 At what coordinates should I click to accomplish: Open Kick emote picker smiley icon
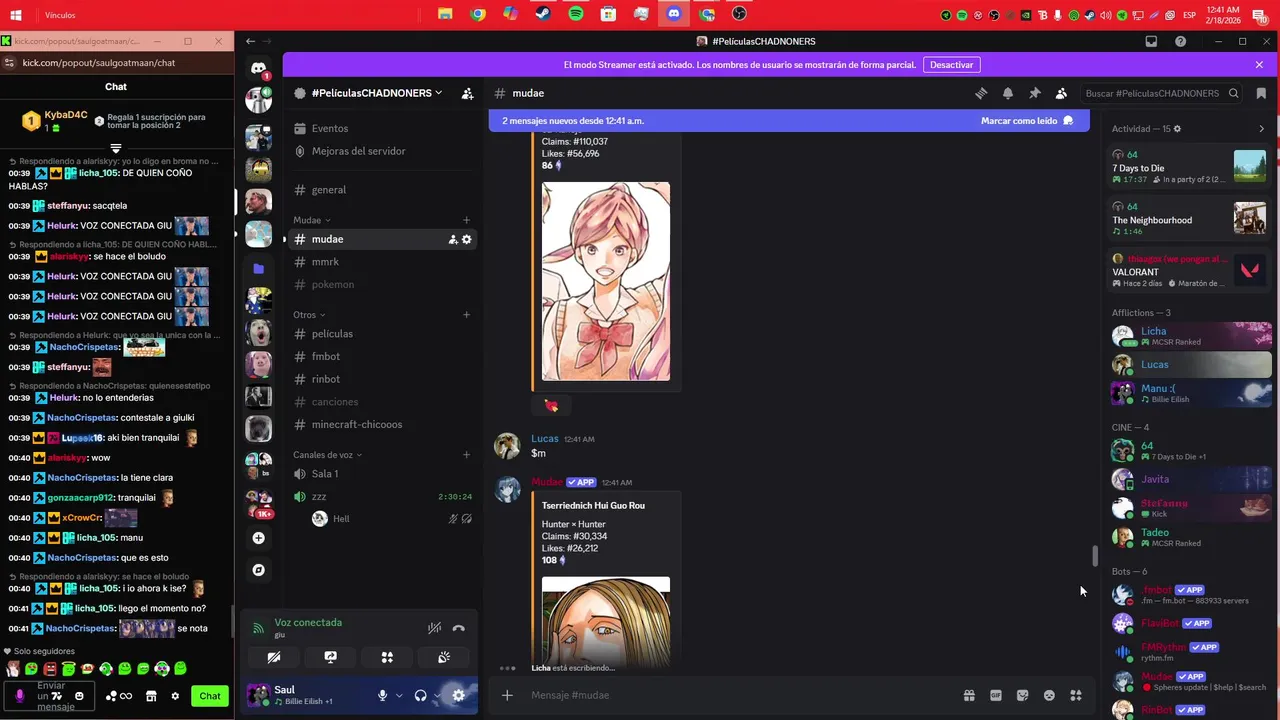coord(79,696)
